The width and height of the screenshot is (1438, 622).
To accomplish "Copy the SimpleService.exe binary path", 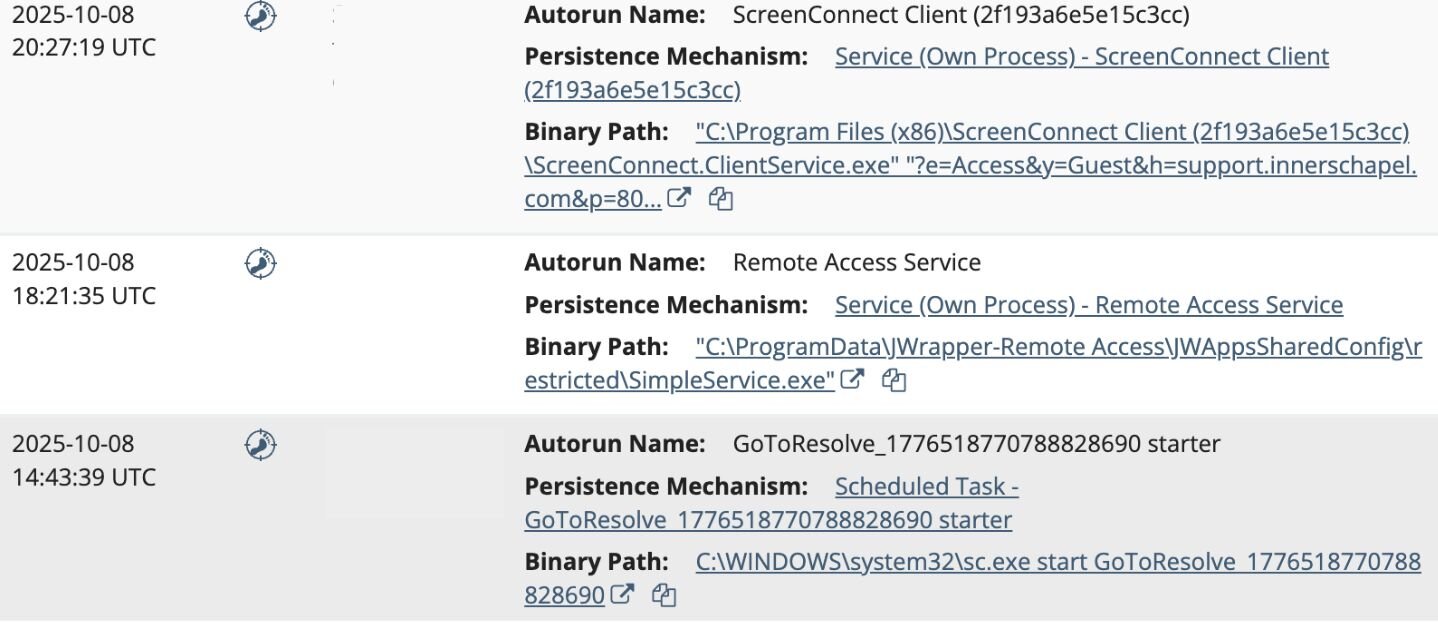I will (x=894, y=380).
